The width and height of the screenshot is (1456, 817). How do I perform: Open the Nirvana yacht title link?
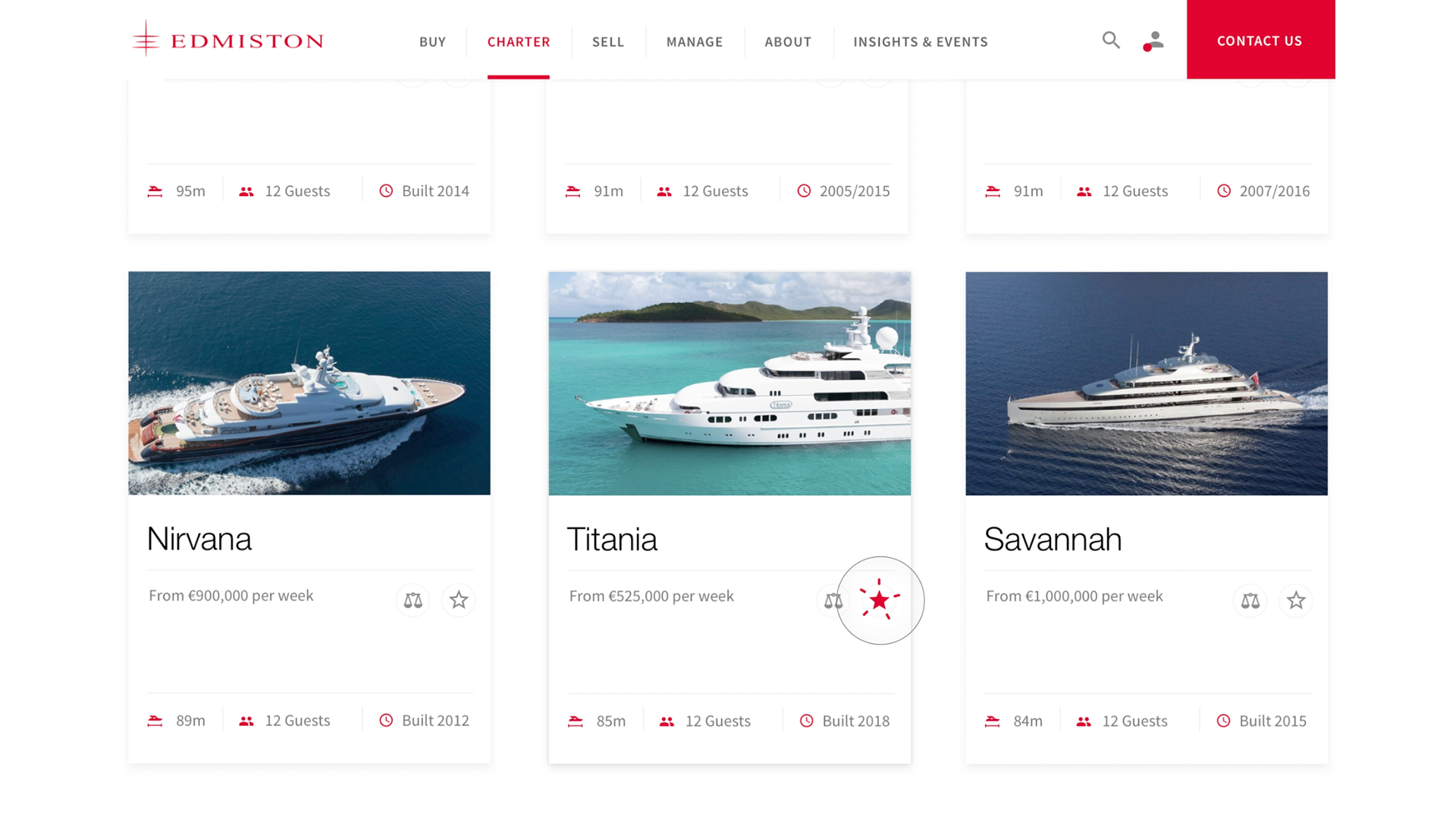[x=199, y=539]
